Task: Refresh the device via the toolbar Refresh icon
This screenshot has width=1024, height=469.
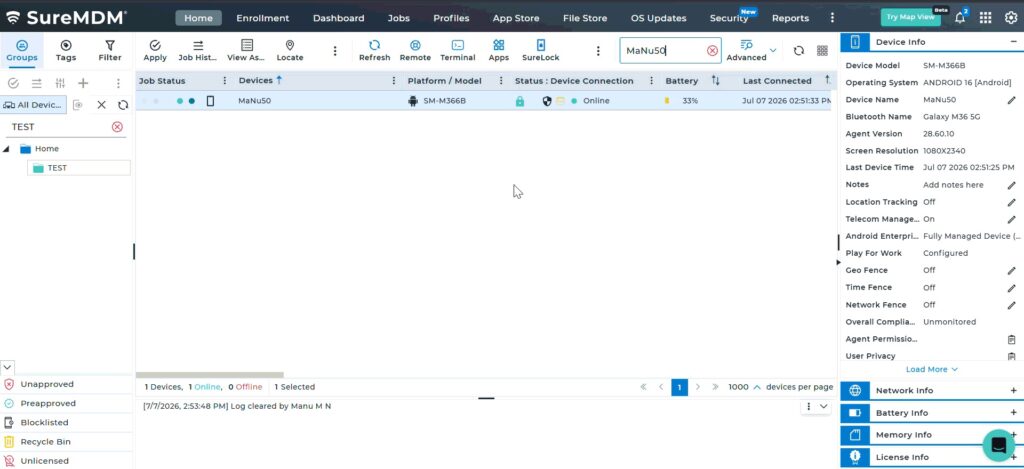Action: pos(374,50)
